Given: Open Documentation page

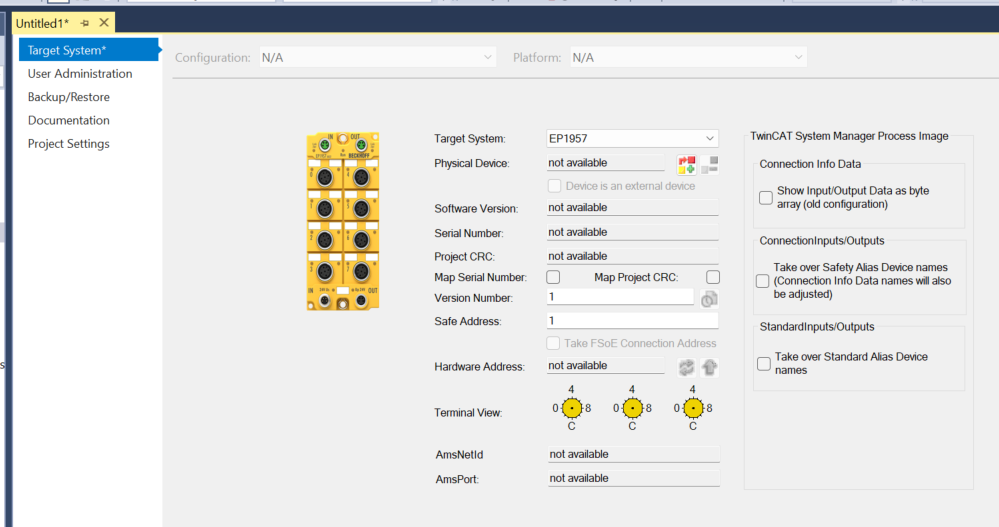Looking at the screenshot, I should [x=69, y=120].
